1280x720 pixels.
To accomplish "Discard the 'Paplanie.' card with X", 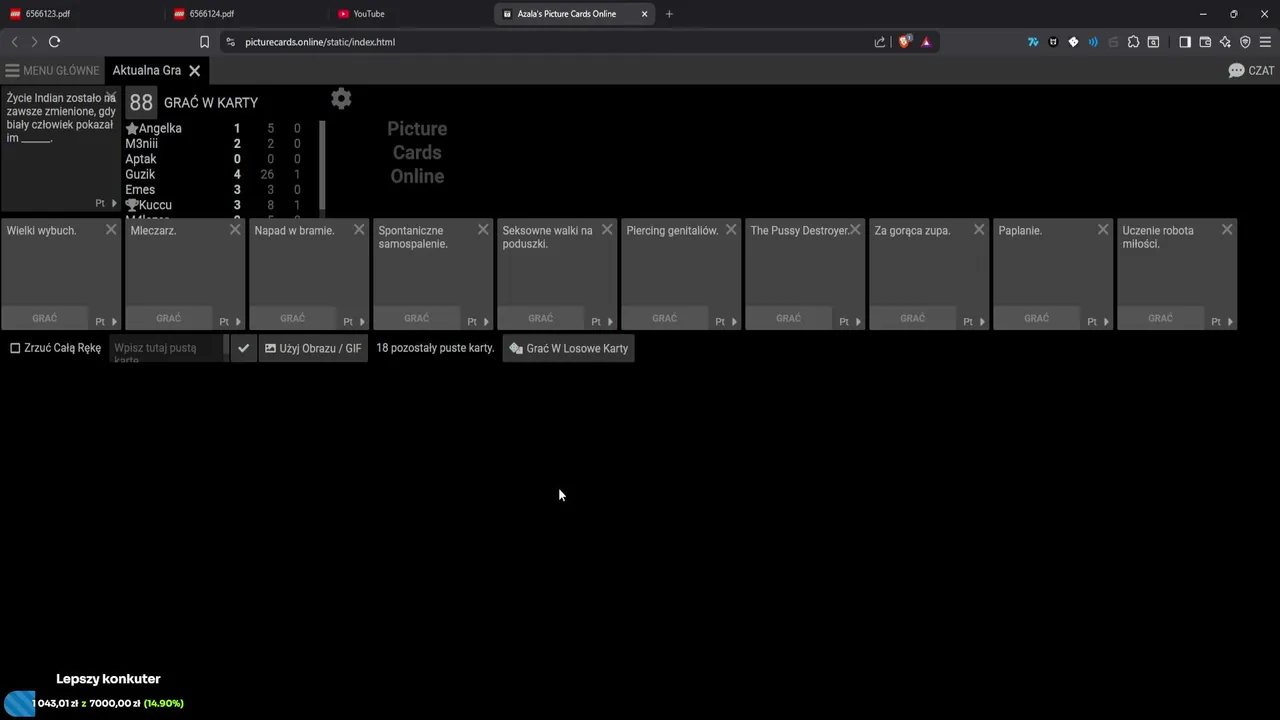I will click(1103, 230).
